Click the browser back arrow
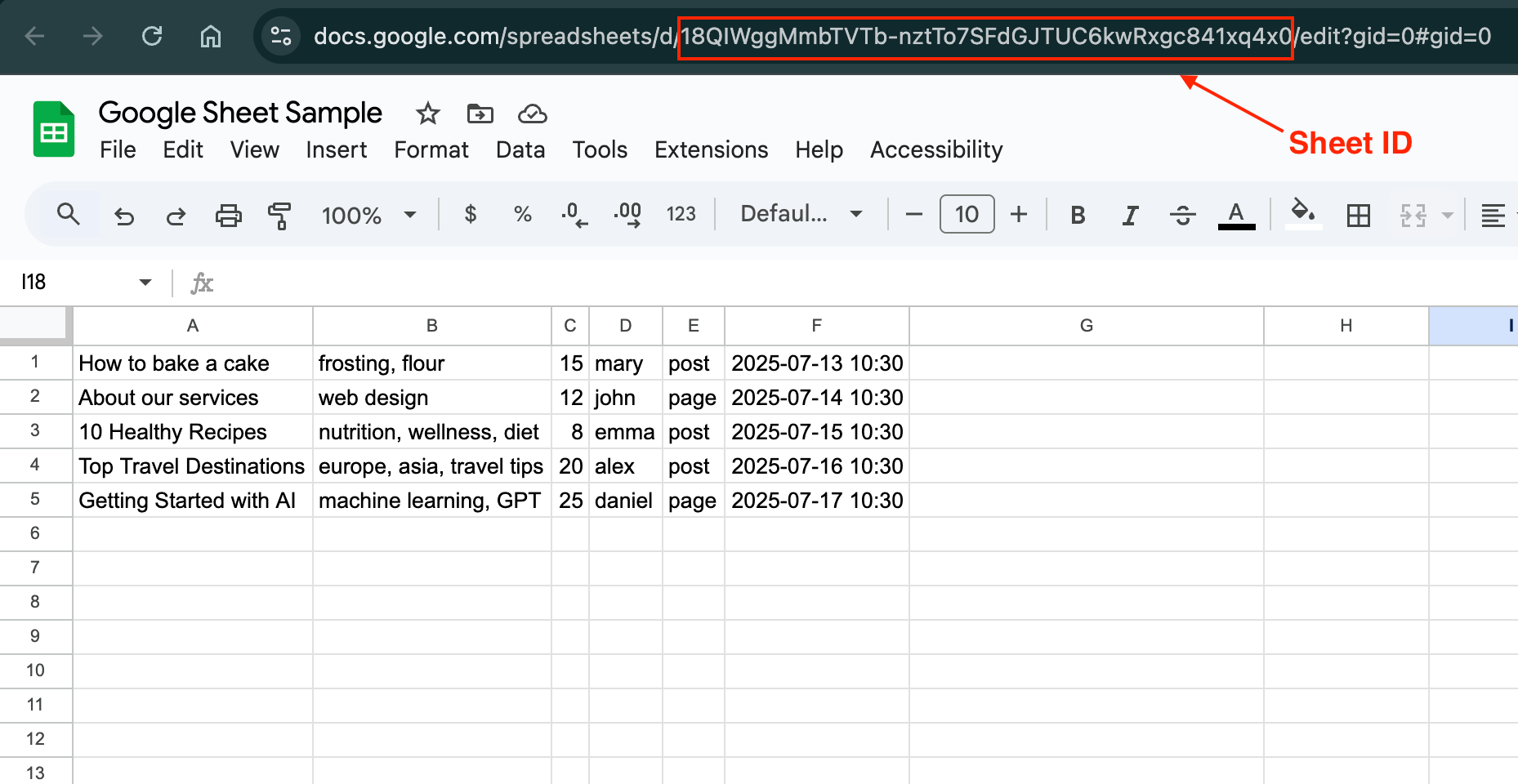The image size is (1518, 784). [x=34, y=36]
